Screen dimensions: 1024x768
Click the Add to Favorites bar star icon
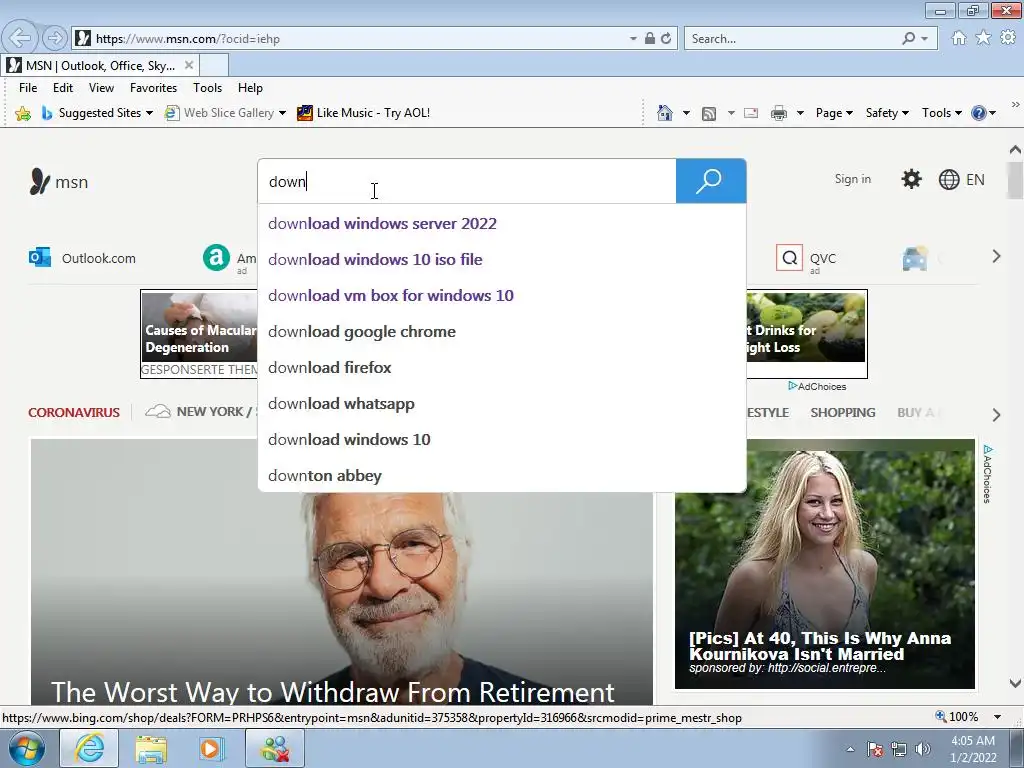(23, 113)
